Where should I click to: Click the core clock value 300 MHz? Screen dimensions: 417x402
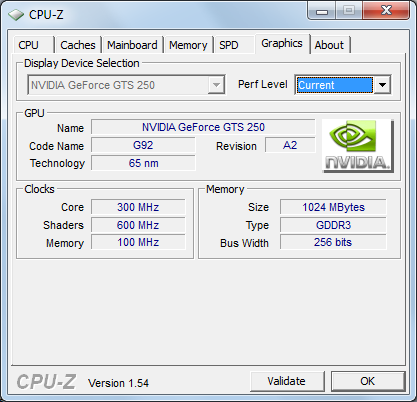click(x=138, y=207)
